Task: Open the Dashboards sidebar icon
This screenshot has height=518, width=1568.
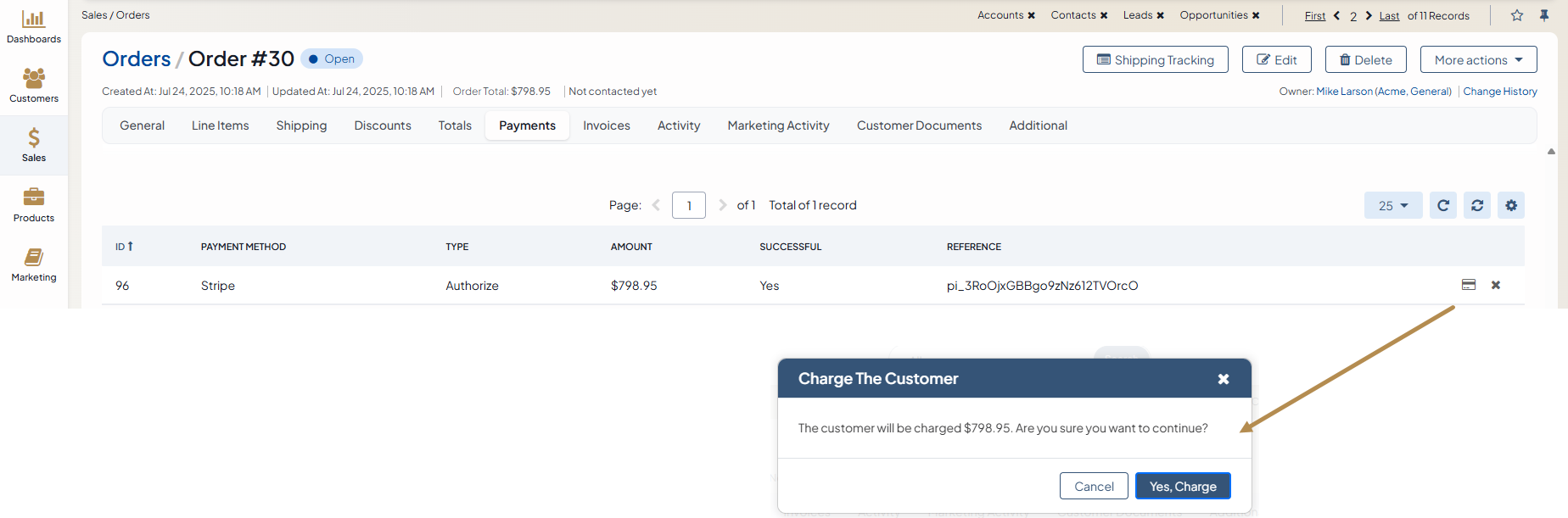Action: 34,27
